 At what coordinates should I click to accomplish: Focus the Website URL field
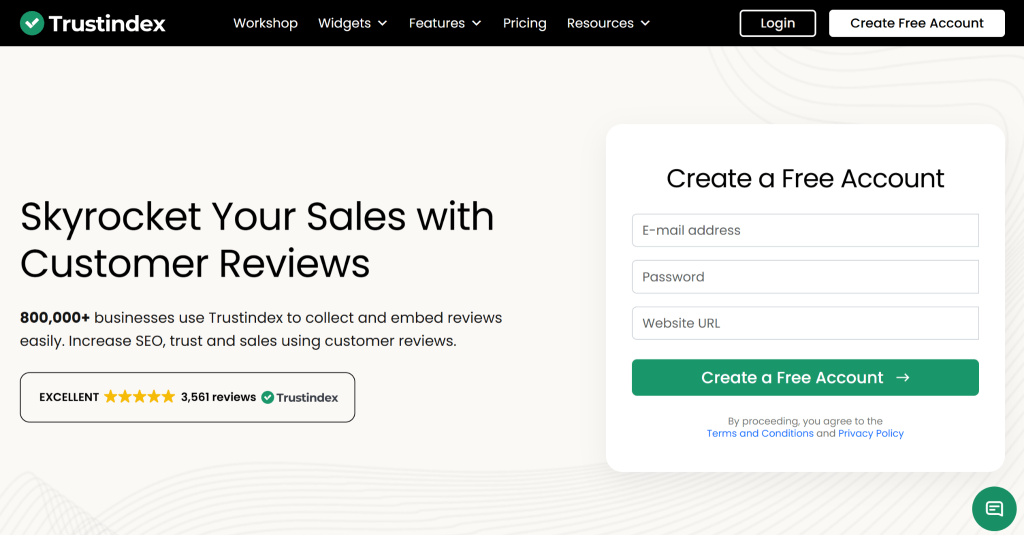click(x=805, y=323)
